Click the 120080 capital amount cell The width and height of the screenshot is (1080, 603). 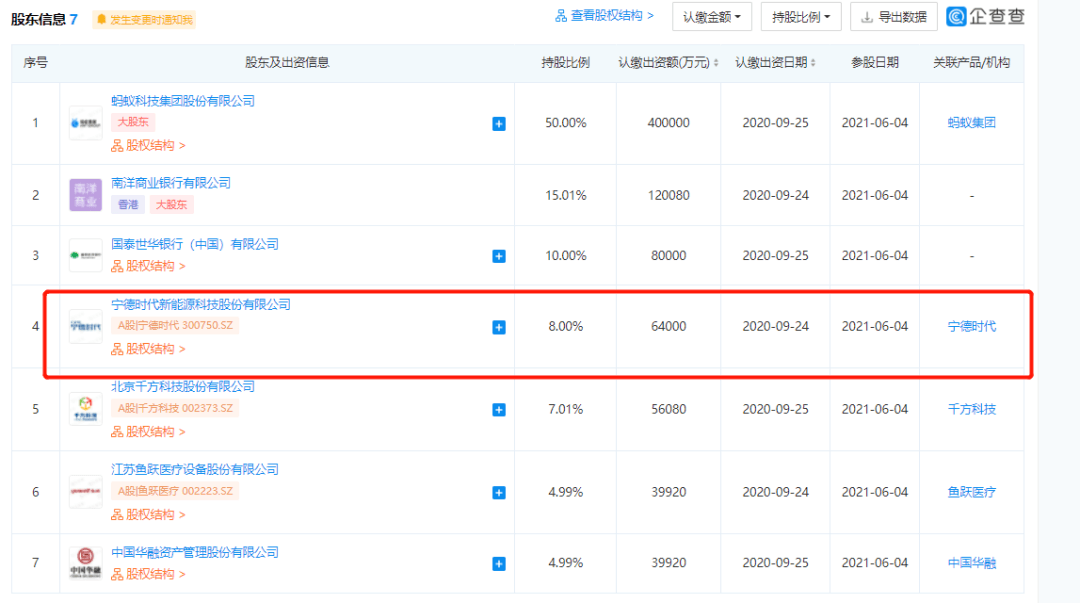668,195
